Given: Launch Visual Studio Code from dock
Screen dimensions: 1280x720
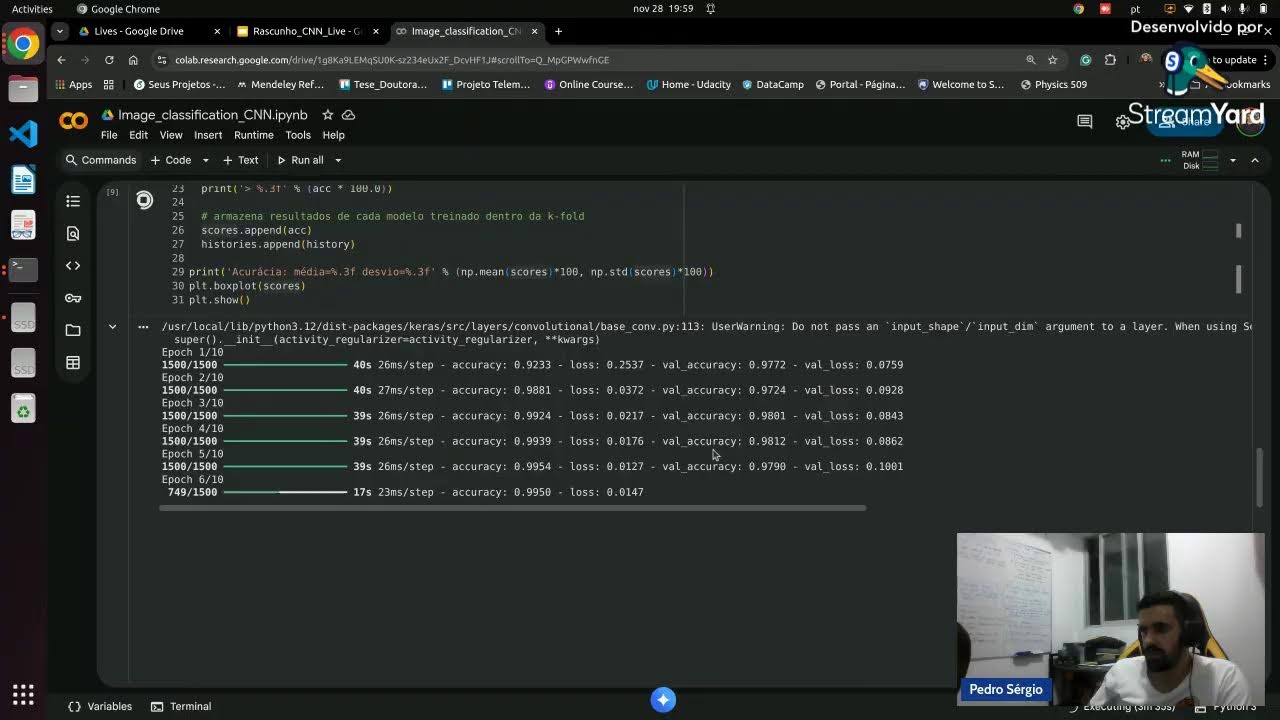Looking at the screenshot, I should [x=23, y=133].
